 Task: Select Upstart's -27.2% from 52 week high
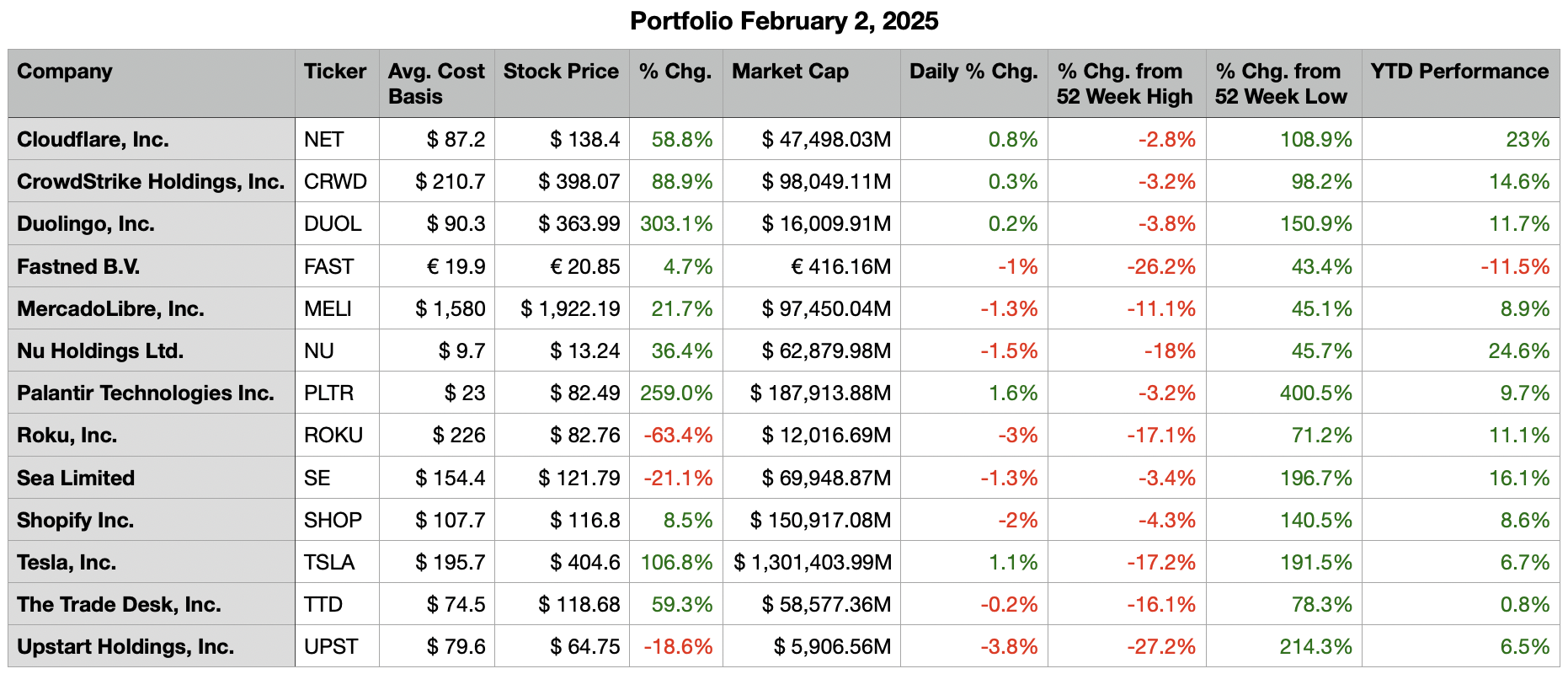pyautogui.click(x=1160, y=646)
